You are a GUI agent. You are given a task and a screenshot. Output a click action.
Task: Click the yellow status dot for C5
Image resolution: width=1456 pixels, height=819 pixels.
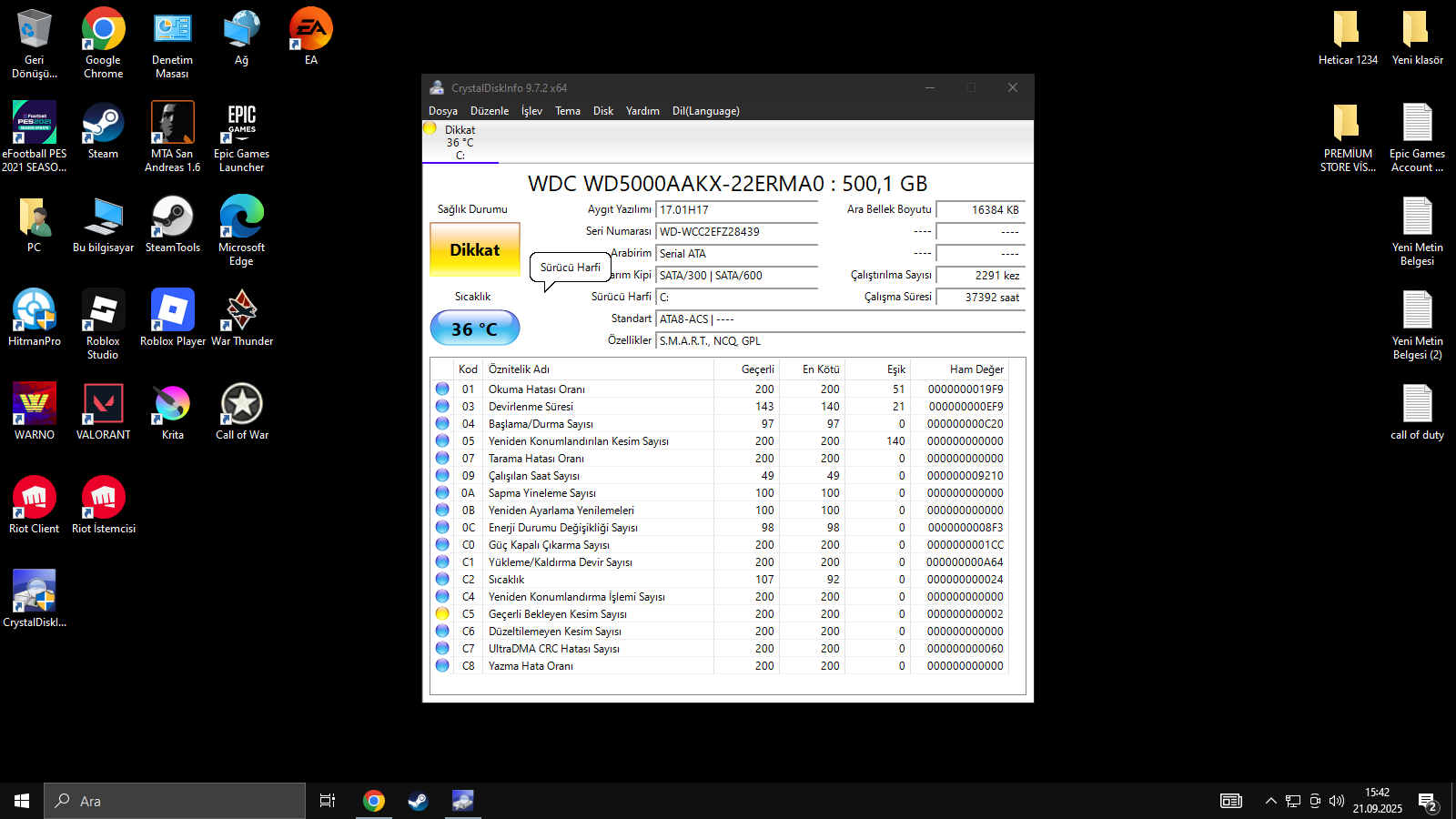pos(442,614)
